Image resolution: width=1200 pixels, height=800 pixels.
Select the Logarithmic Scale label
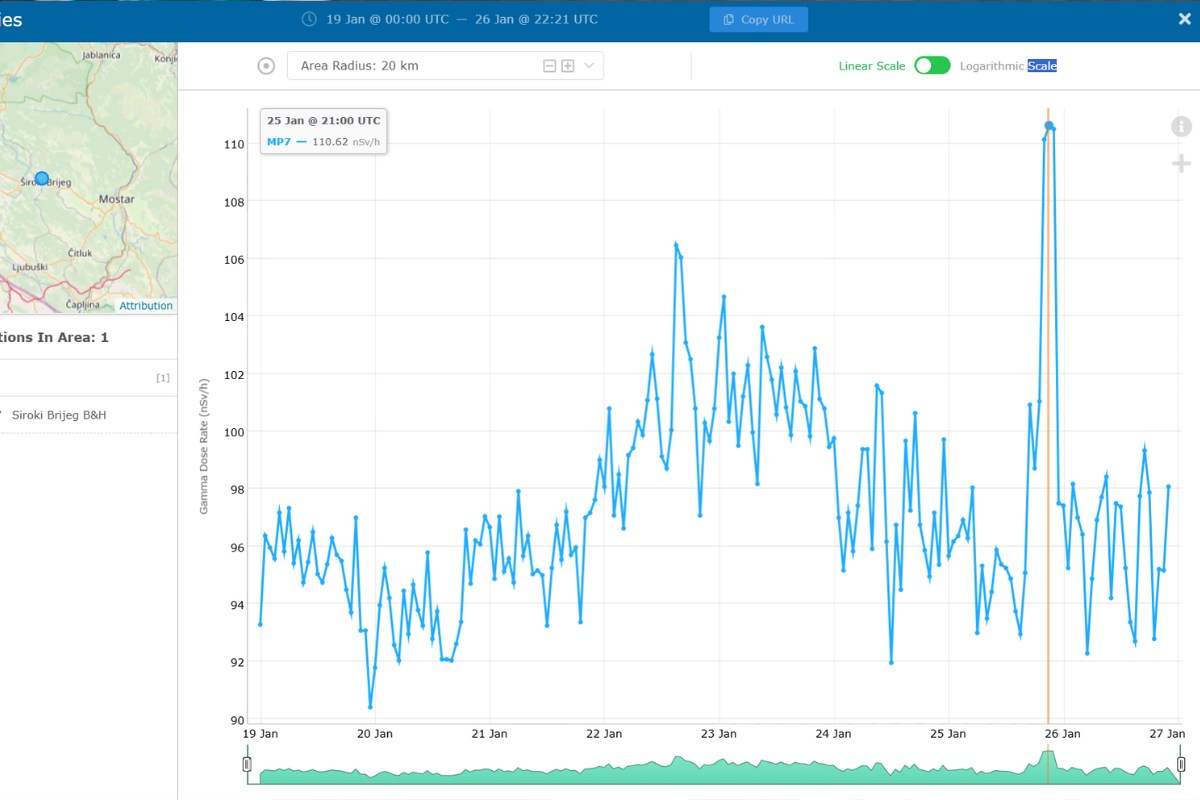[x=1008, y=66]
